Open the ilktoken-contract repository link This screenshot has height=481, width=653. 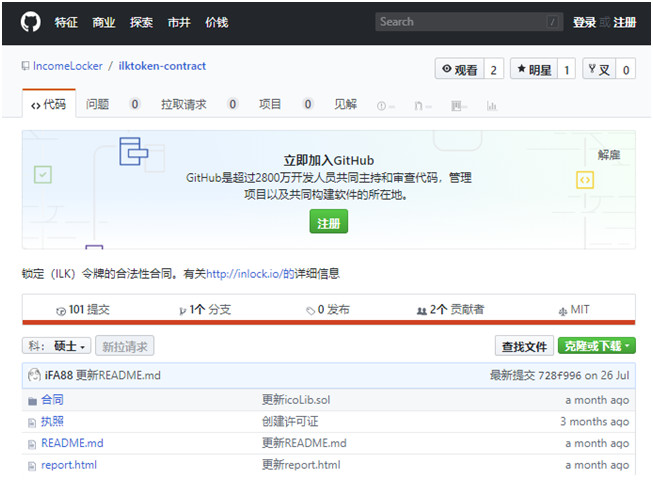click(x=162, y=66)
